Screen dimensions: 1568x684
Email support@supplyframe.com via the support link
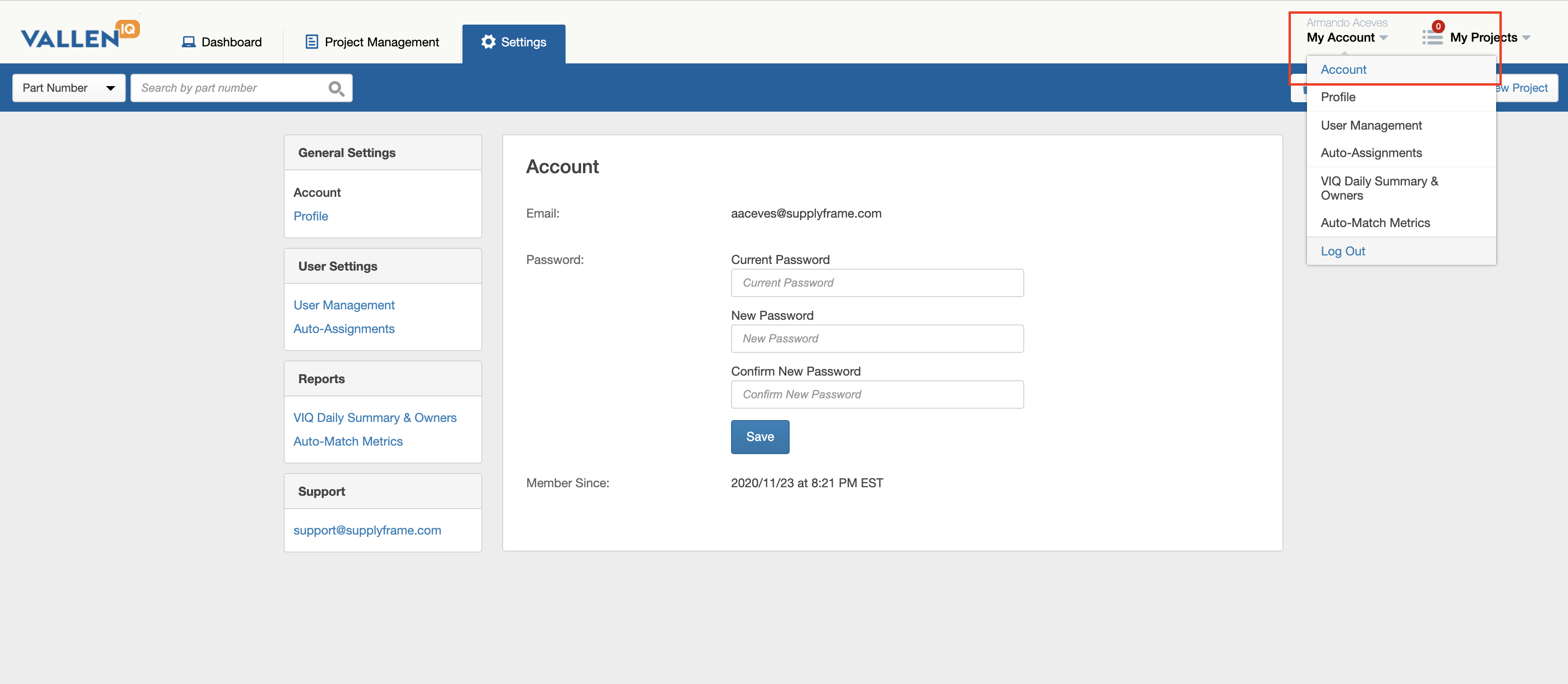pyautogui.click(x=367, y=530)
